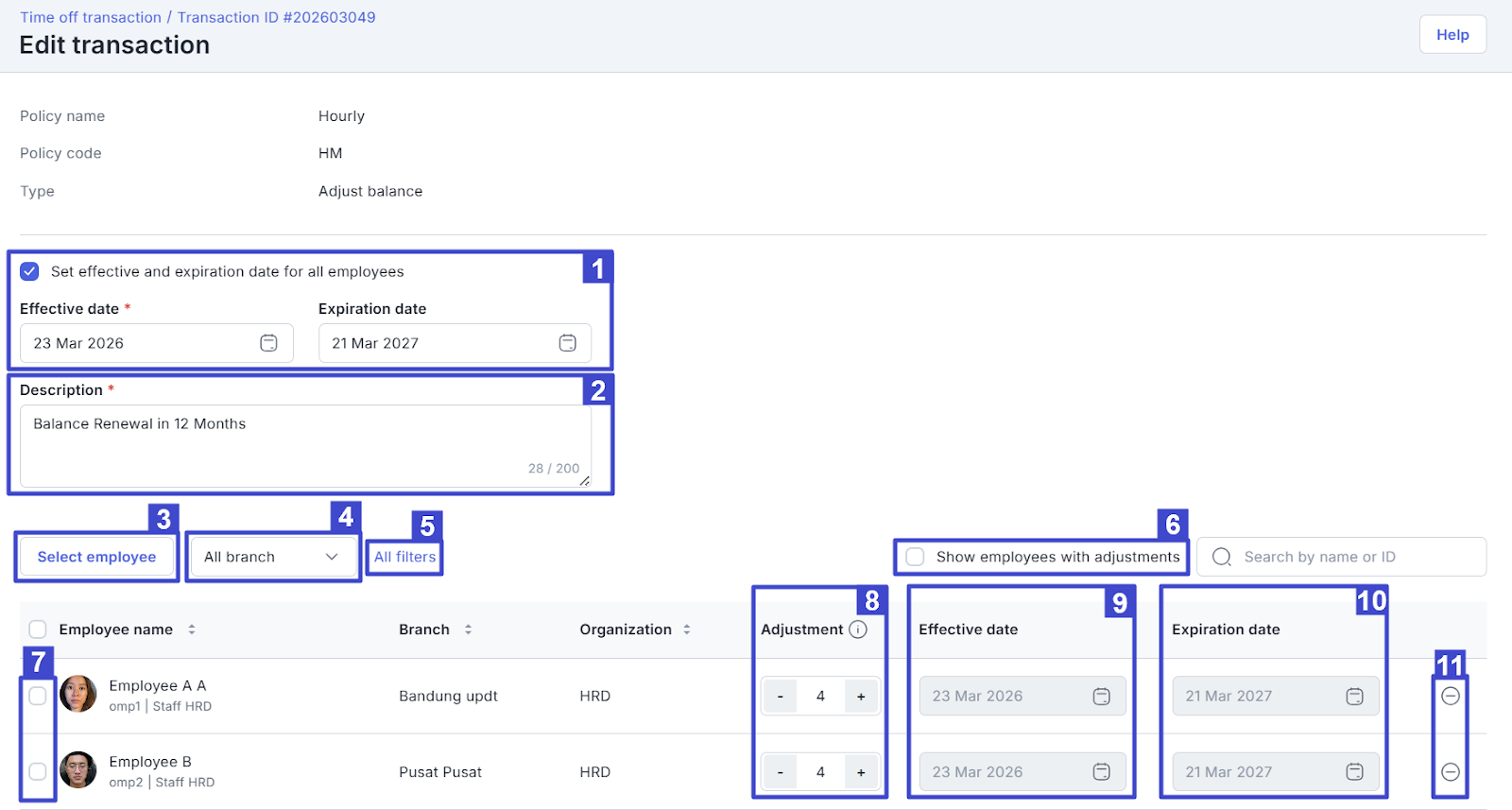
Task: Sort by Branch column
Action: click(468, 629)
